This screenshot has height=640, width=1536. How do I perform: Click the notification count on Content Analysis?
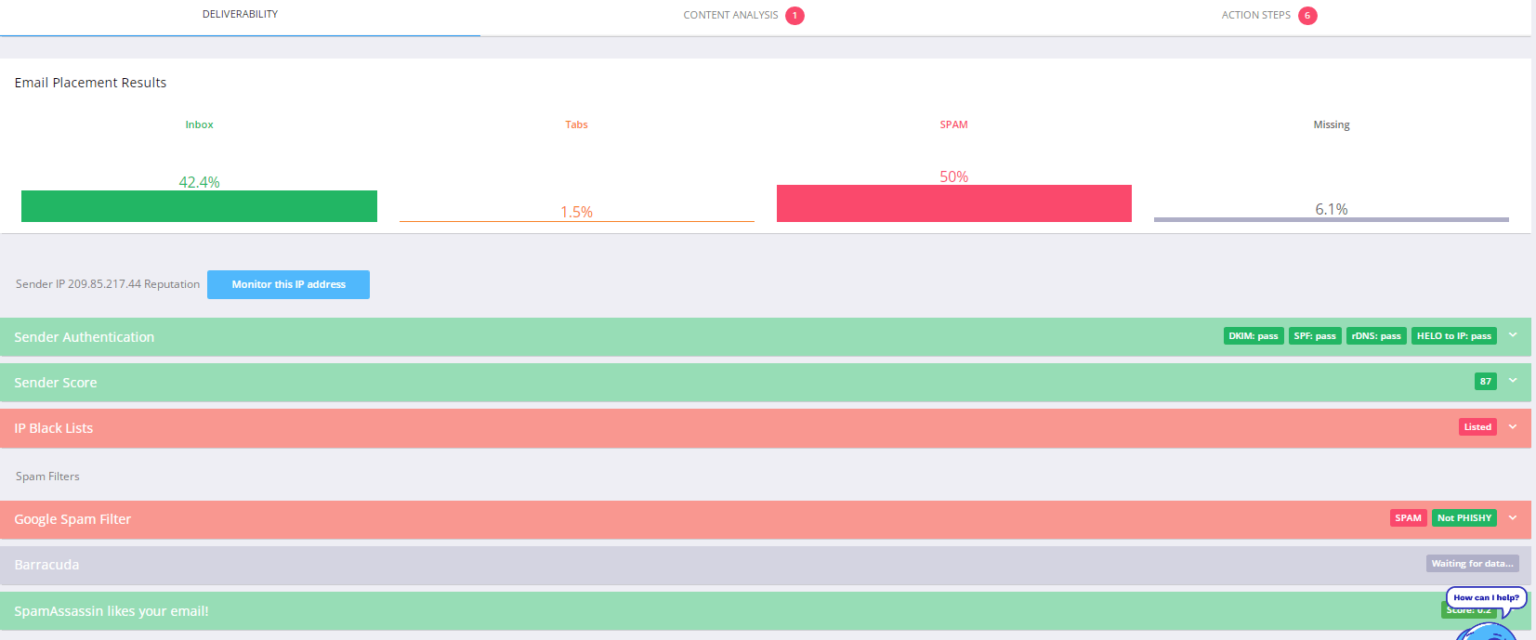(x=795, y=15)
